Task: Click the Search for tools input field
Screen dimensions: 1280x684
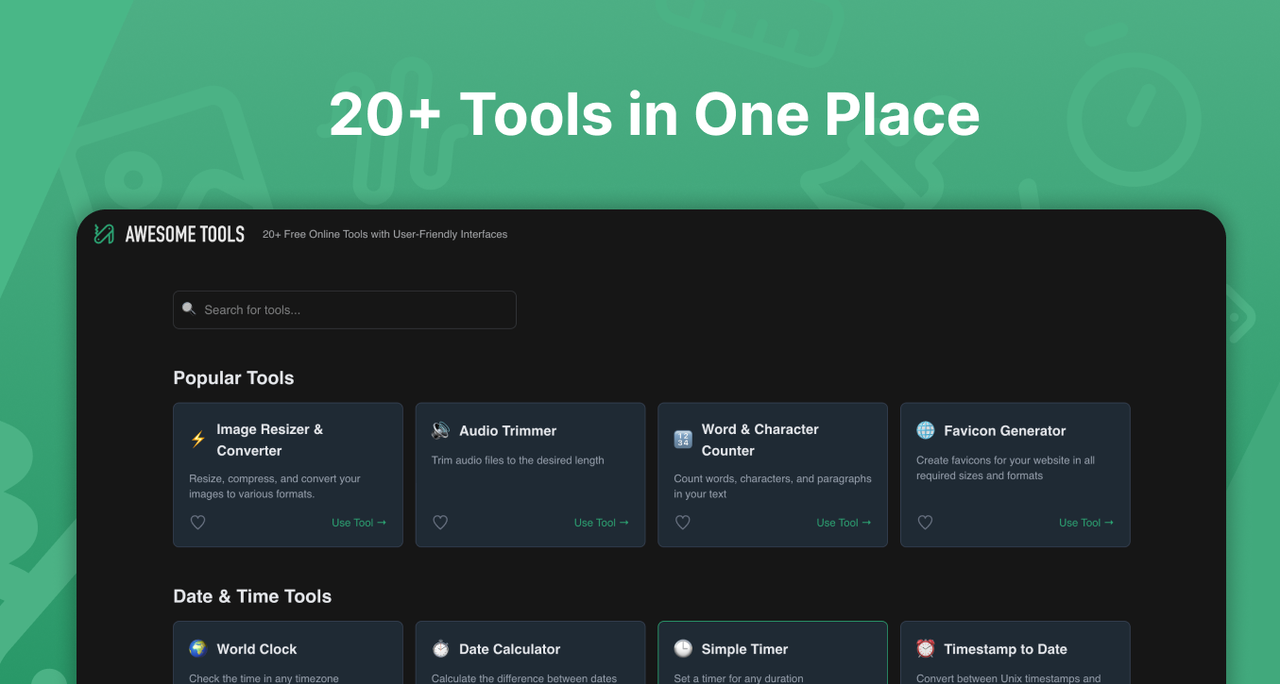Action: pos(344,309)
